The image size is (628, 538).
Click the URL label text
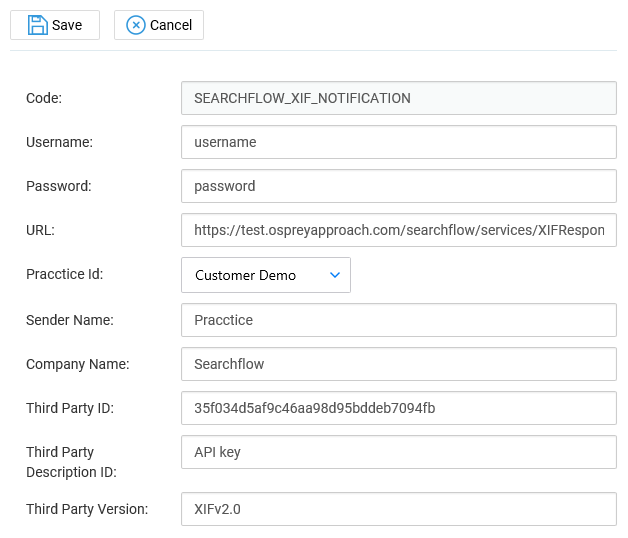tap(40, 230)
